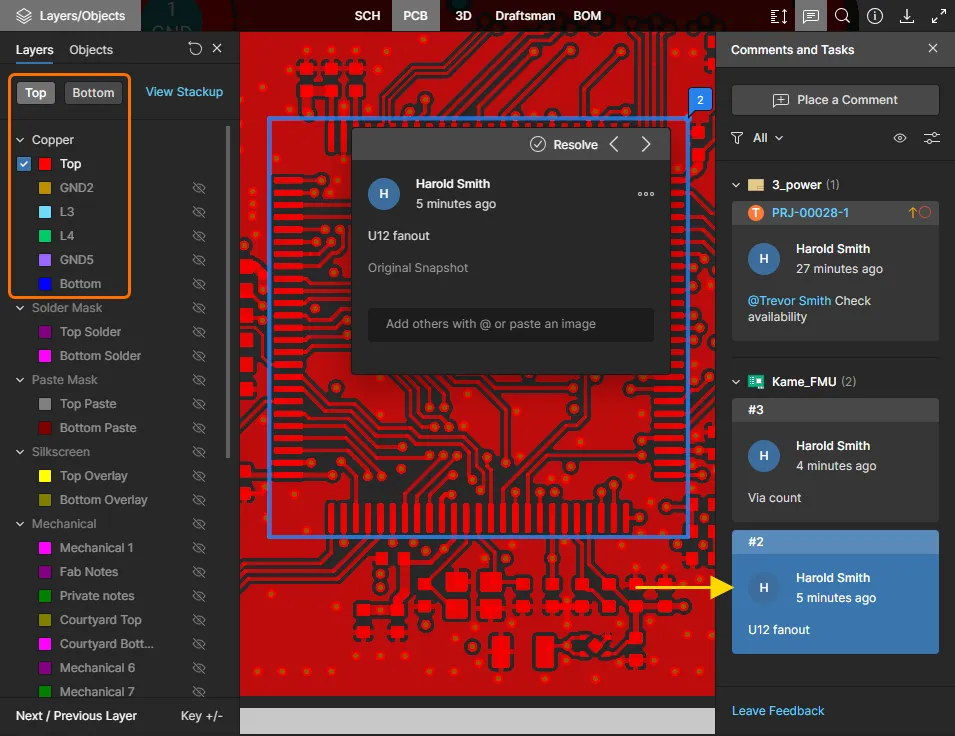This screenshot has width=955, height=736.
Task: Open the View Stackup link
Action: point(184,92)
